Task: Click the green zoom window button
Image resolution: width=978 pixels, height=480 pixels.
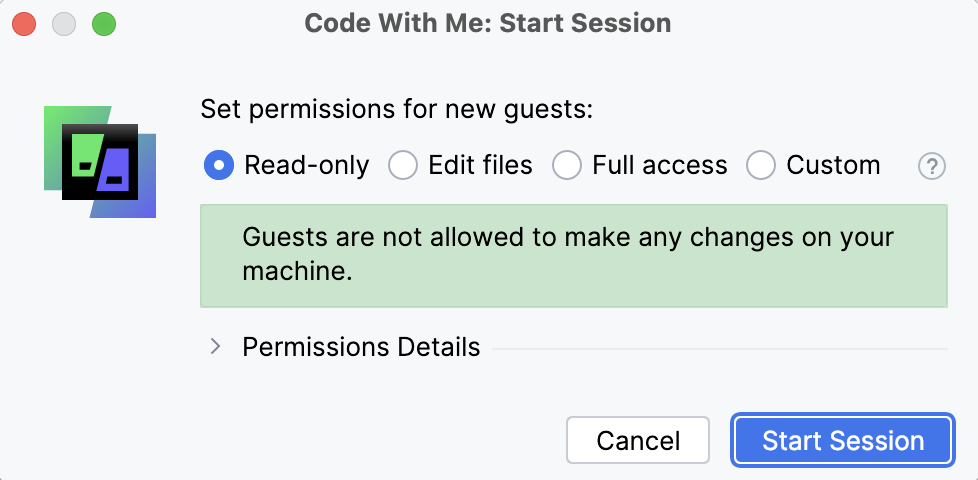Action: click(104, 23)
